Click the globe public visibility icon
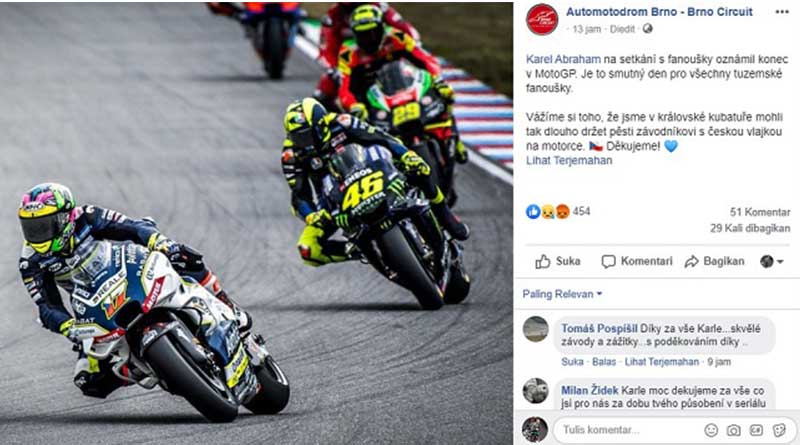The image size is (800, 445). point(647,29)
